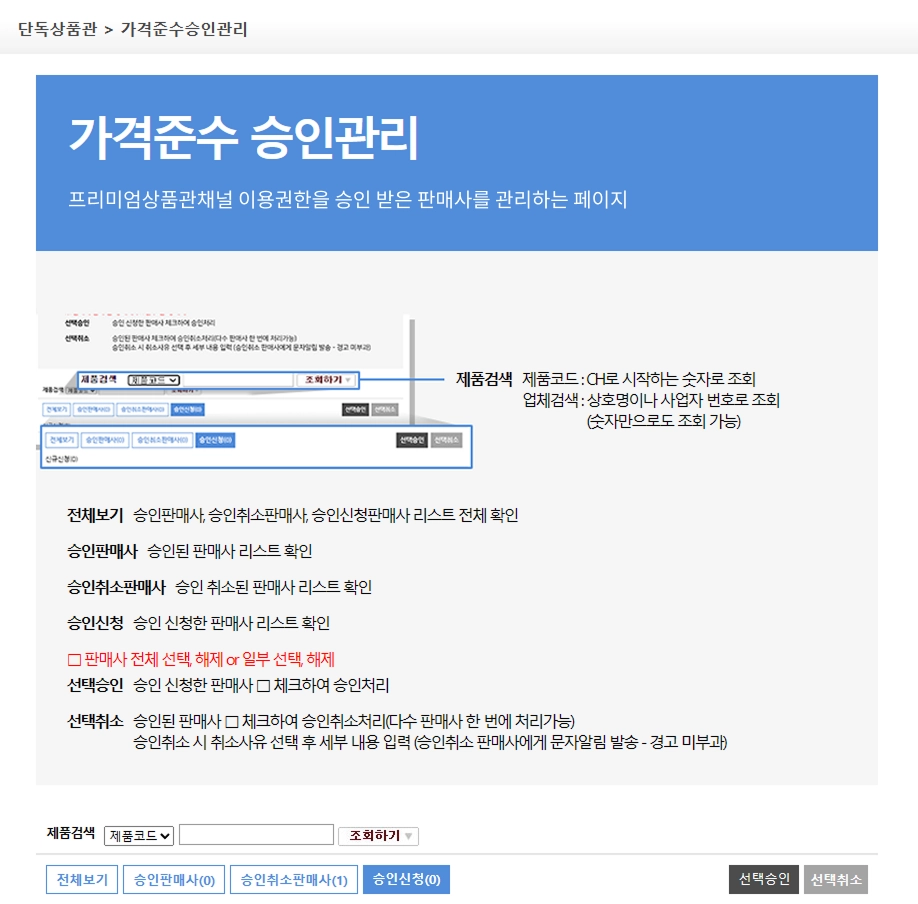
Task: Open the 제품코드 search-type dropdown below the guide
Action: [x=139, y=835]
